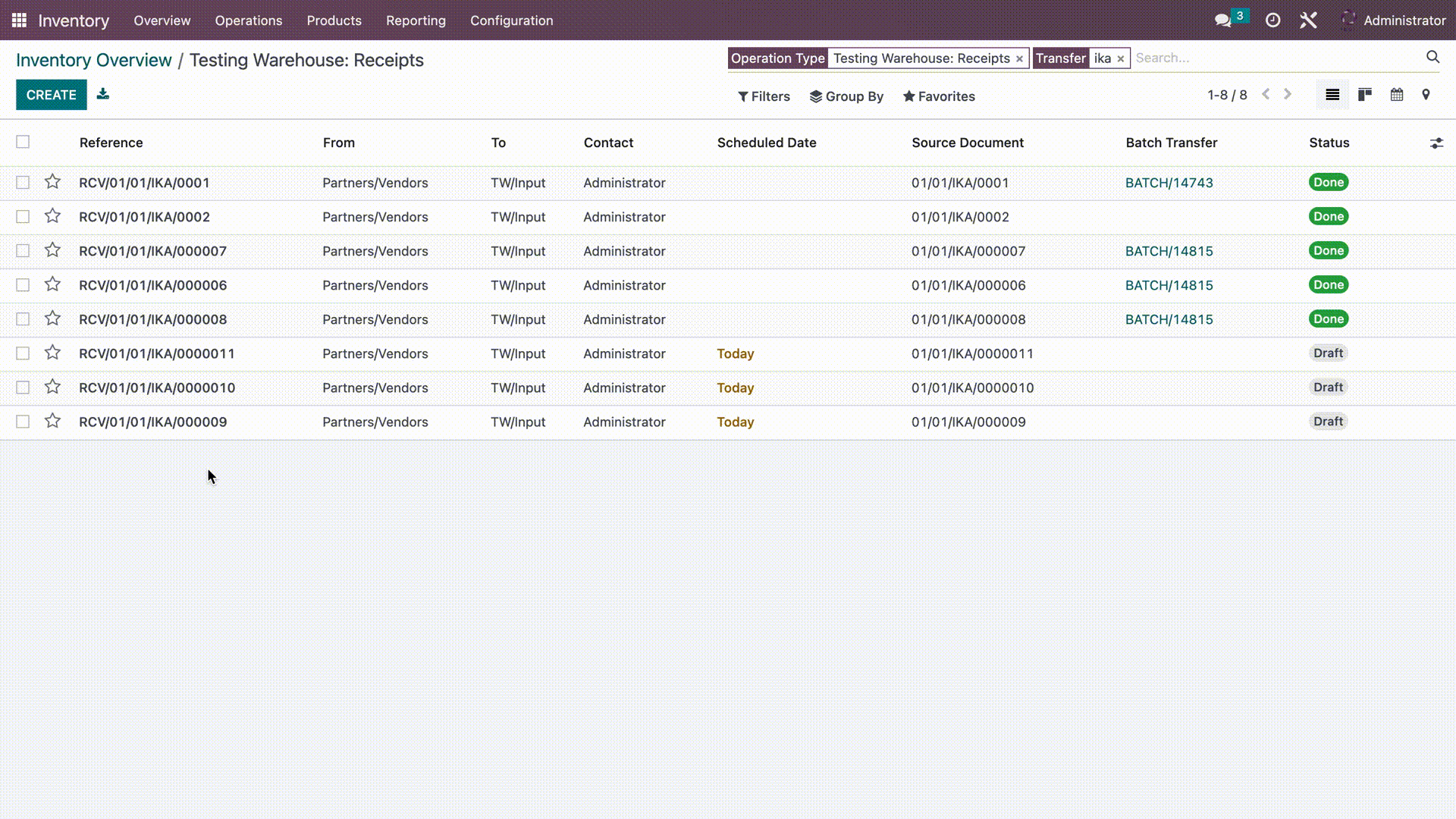Viewport: 1456px width, 819px height.
Task: Toggle the select-all checkbox
Action: pyautogui.click(x=23, y=142)
